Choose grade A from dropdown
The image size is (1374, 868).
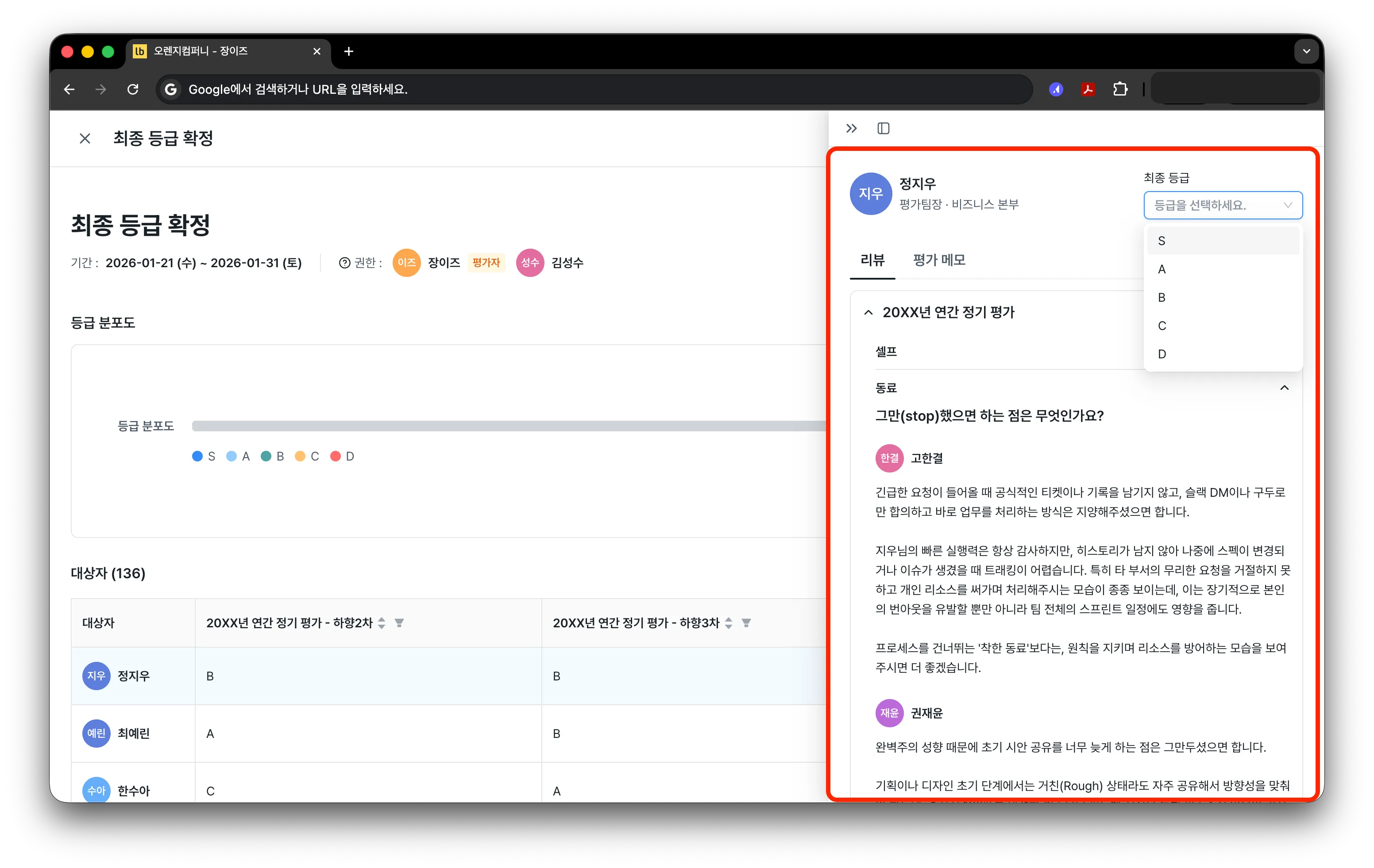[x=1223, y=269]
